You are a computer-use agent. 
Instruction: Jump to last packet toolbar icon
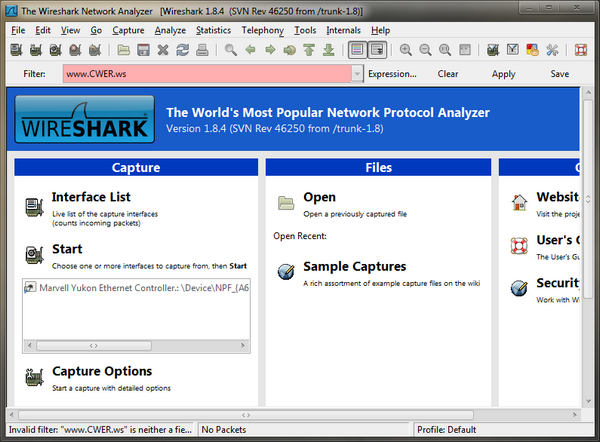tap(329, 50)
